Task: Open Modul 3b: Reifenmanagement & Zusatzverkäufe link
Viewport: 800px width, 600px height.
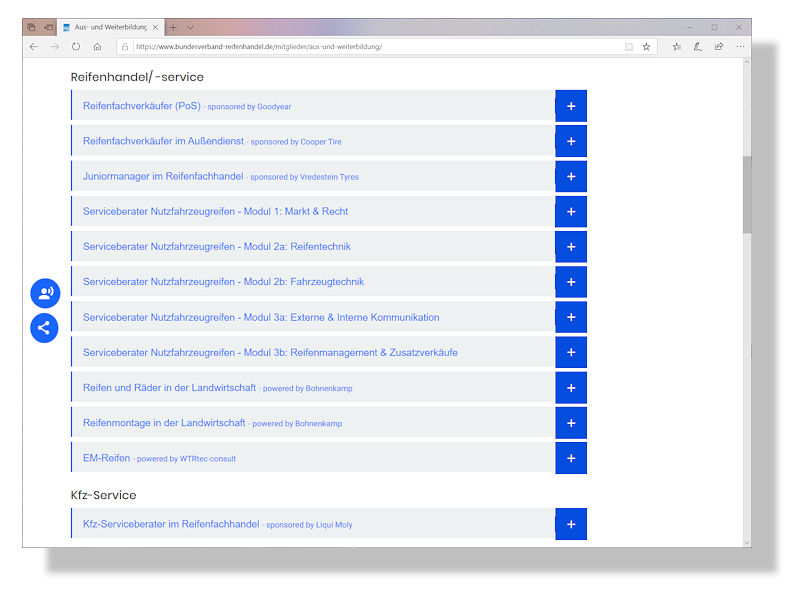Action: pos(270,353)
